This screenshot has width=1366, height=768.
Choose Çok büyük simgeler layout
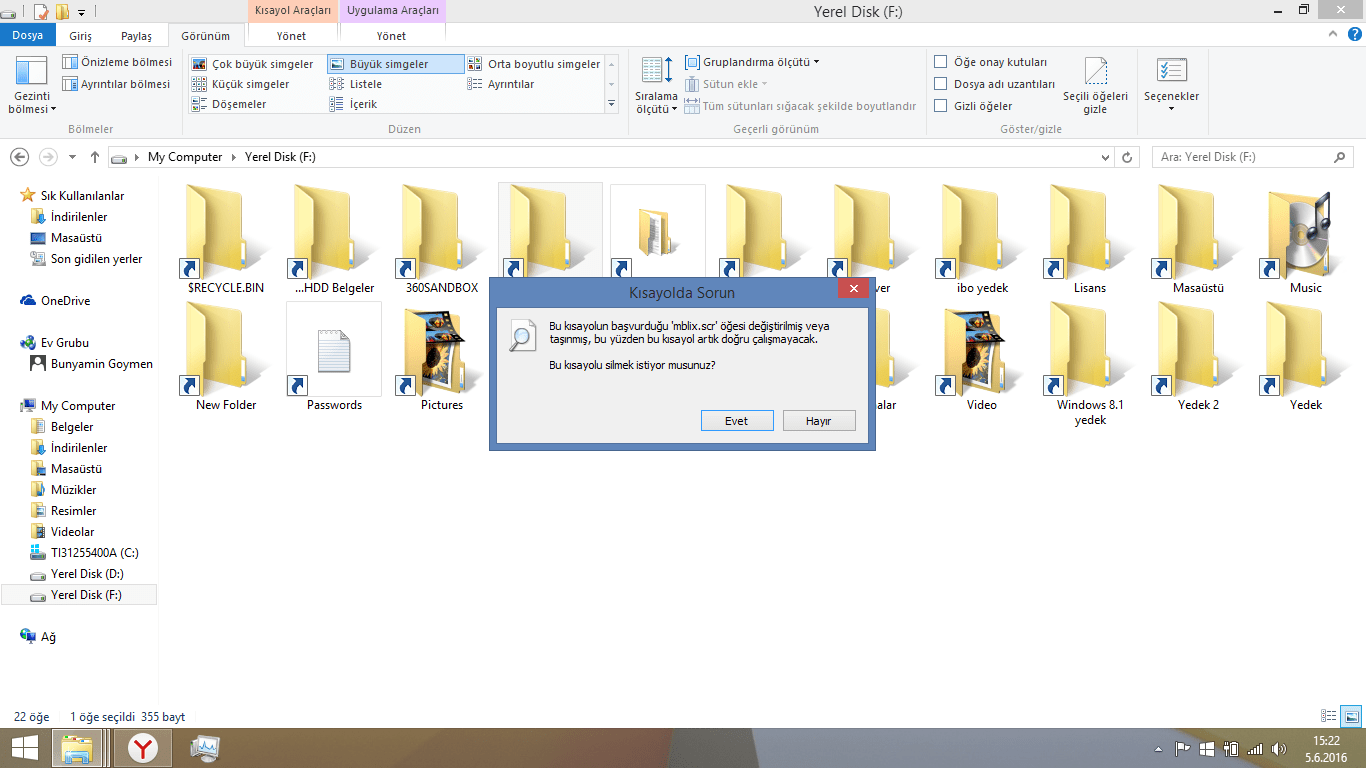tap(253, 64)
